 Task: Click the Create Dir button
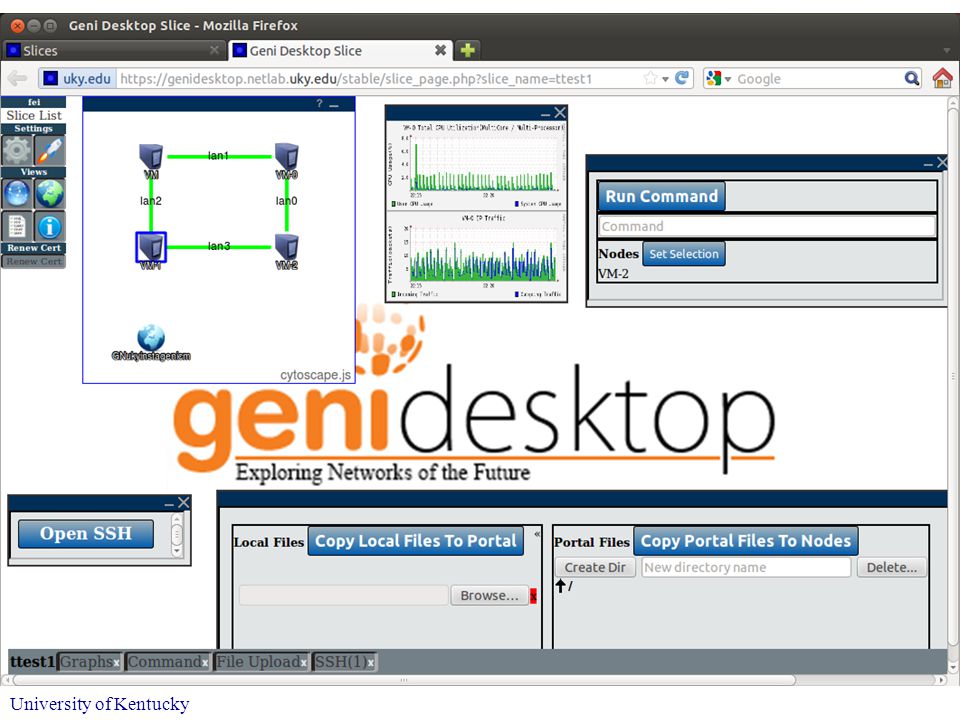595,568
